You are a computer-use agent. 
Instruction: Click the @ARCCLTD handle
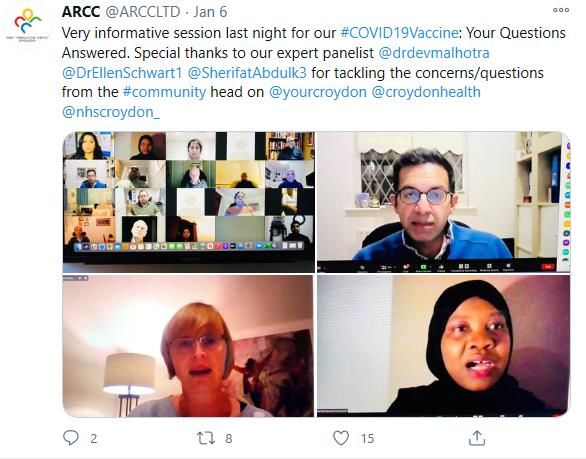(x=143, y=12)
